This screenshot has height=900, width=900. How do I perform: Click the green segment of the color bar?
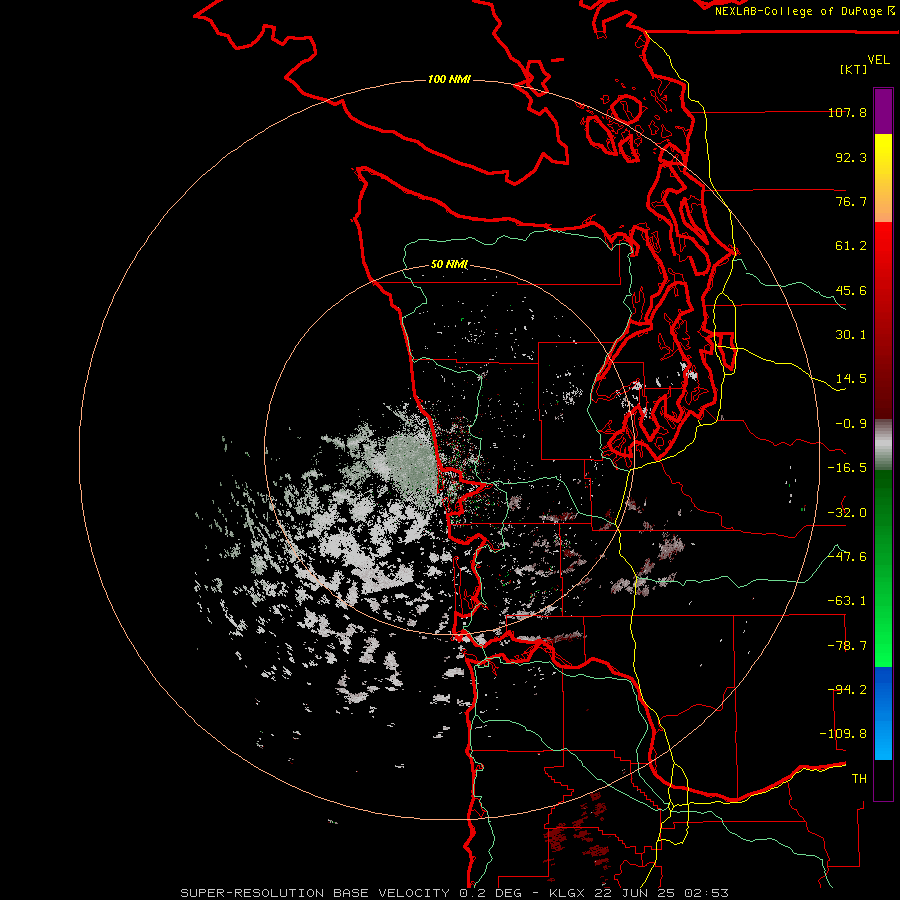pyautogui.click(x=883, y=568)
